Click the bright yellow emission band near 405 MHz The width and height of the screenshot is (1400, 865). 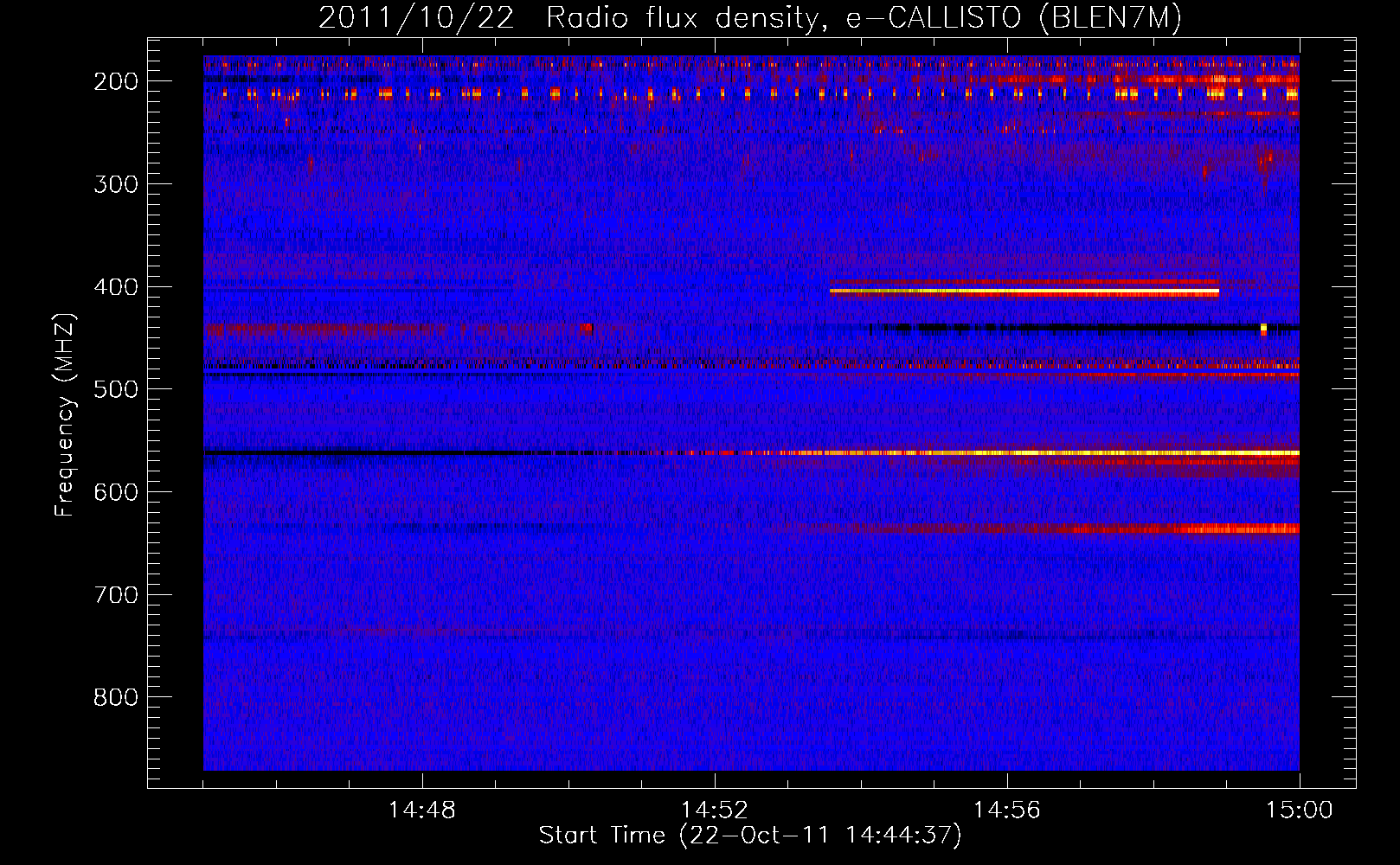(x=1024, y=292)
